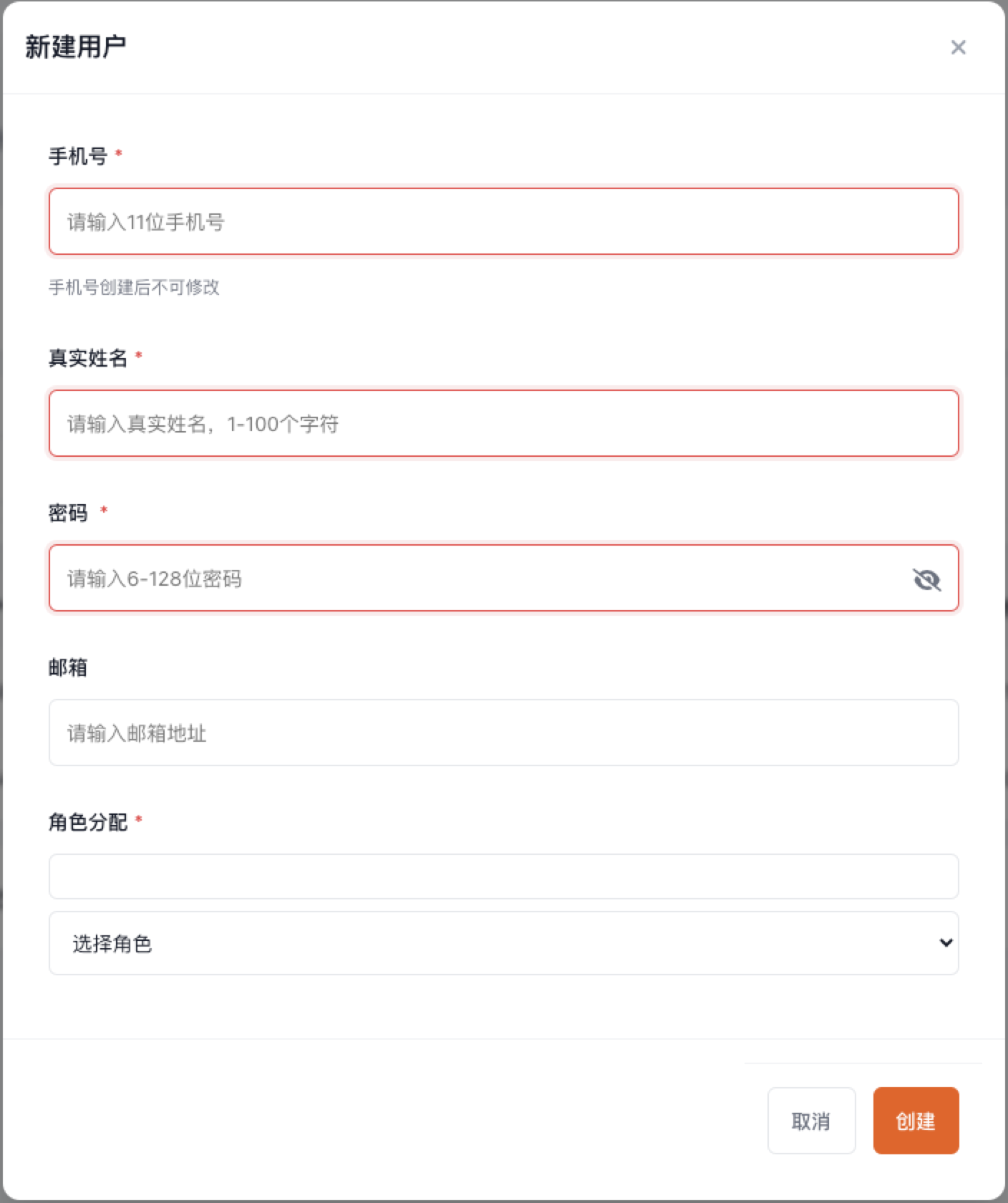Click into the 密码 password field
The height and width of the screenshot is (1203, 1008).
point(472,578)
